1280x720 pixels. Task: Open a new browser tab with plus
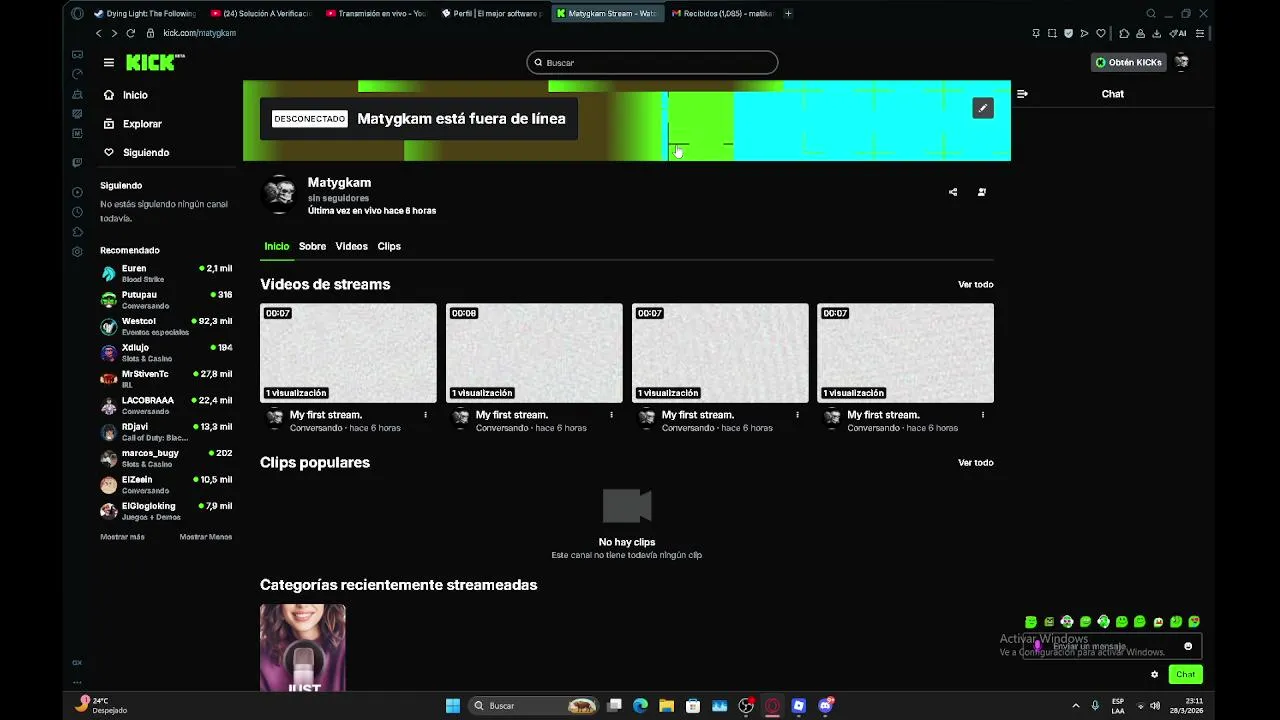(788, 14)
